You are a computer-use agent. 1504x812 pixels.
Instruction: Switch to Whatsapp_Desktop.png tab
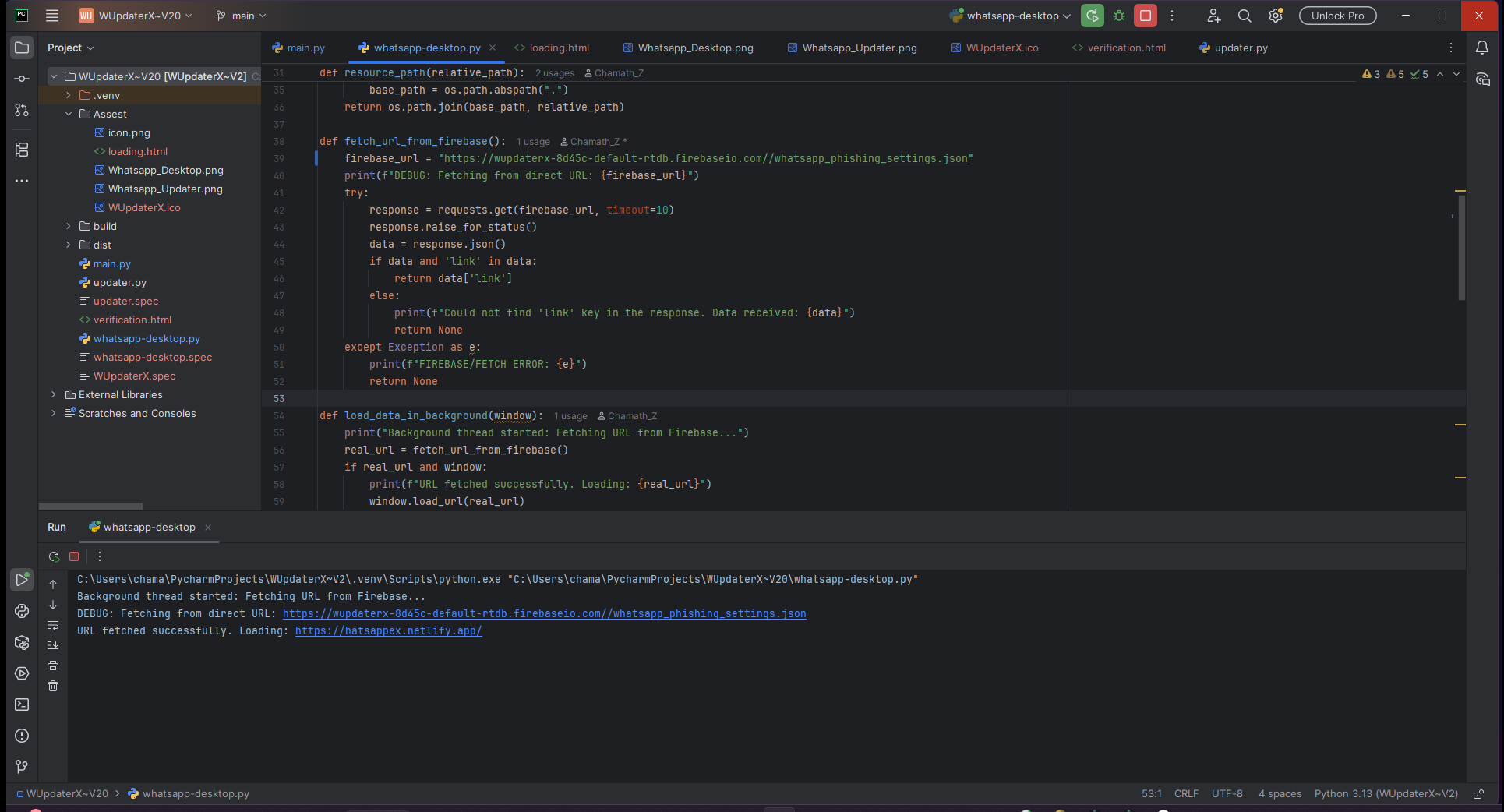[688, 48]
